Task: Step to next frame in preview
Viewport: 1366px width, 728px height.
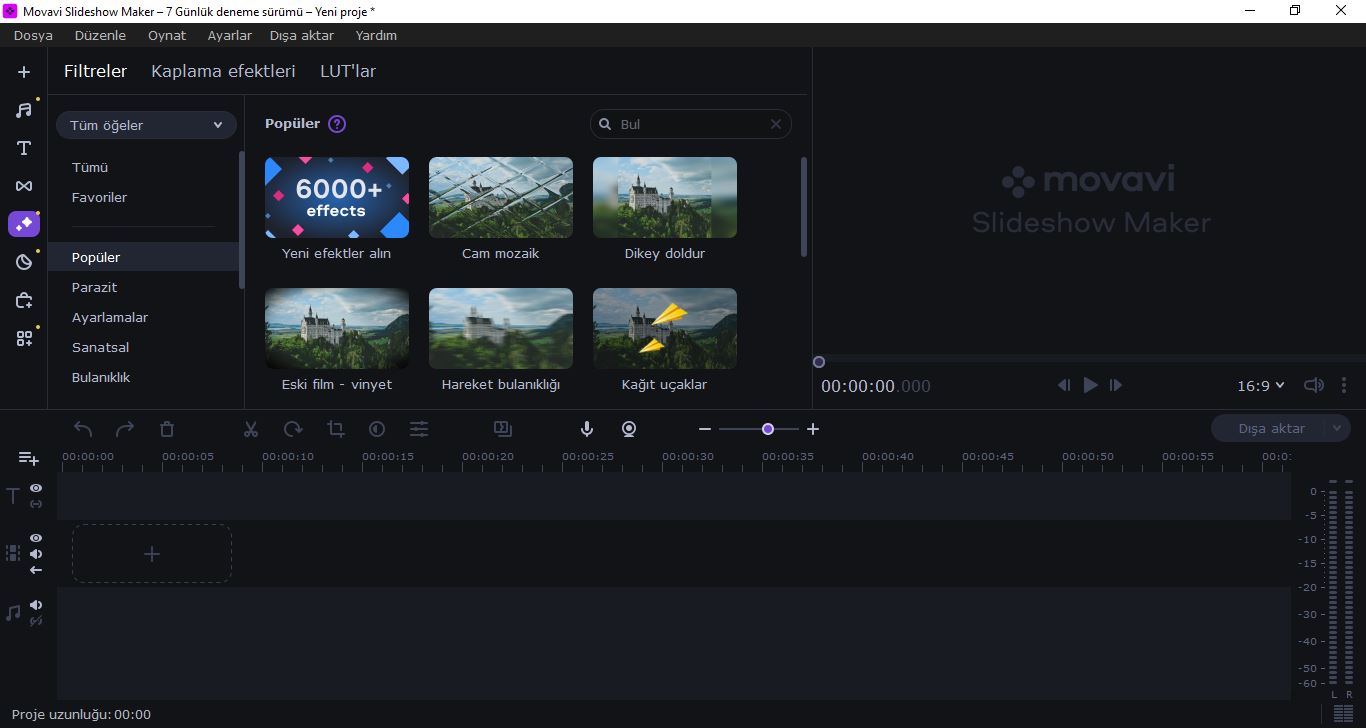Action: tap(1116, 385)
